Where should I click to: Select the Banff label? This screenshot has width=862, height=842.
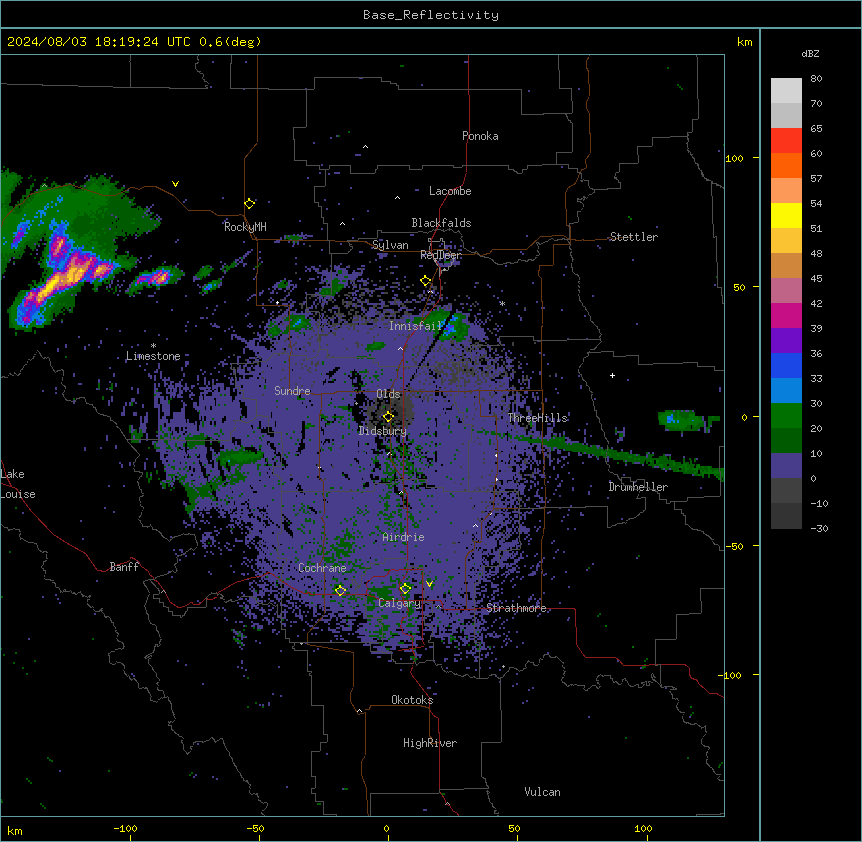[124, 567]
